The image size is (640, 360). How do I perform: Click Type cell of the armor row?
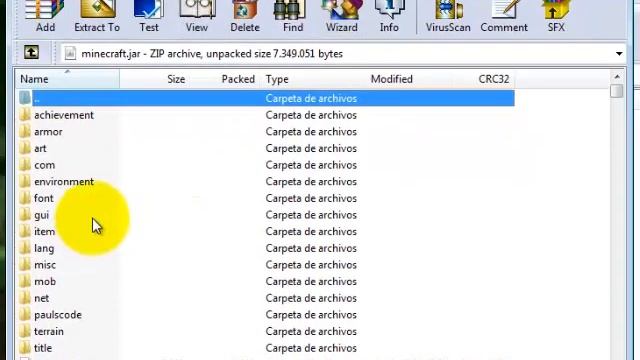[311, 131]
